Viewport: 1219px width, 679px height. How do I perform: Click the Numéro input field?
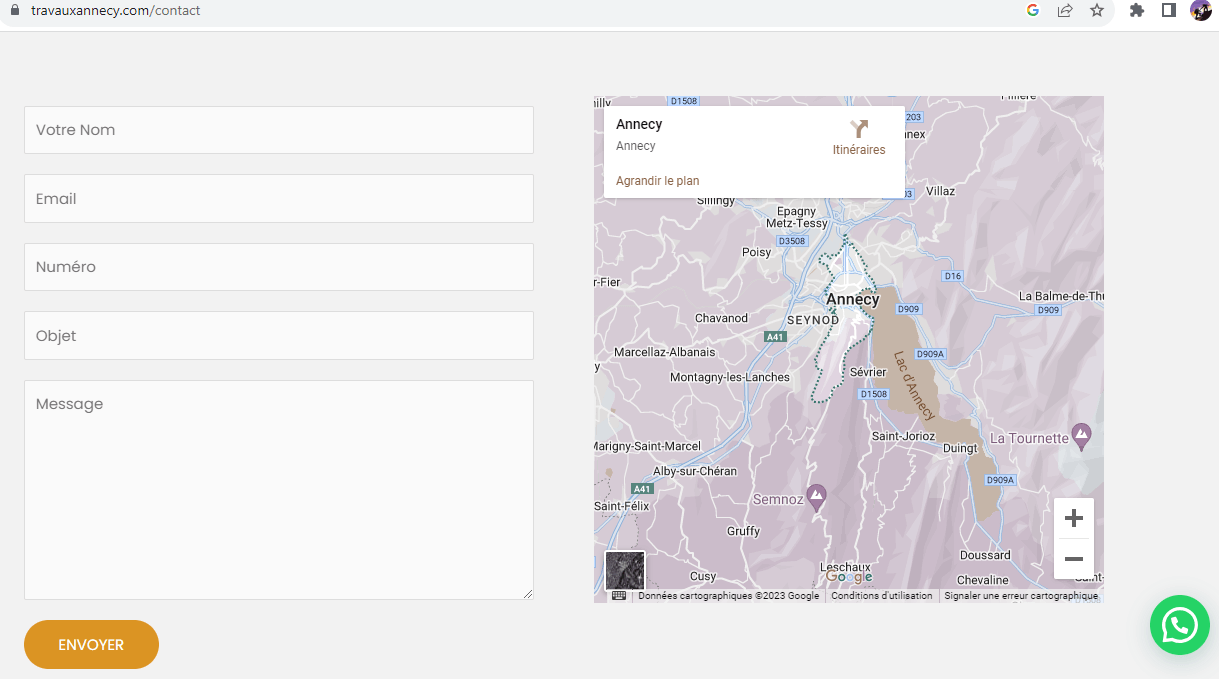(279, 267)
